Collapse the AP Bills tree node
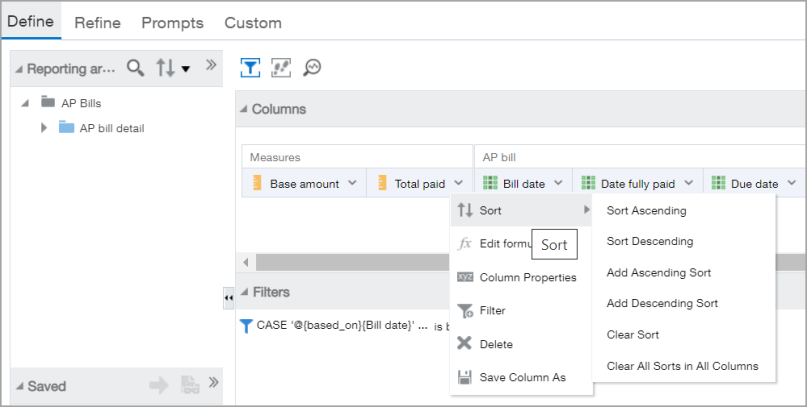 click(24, 102)
